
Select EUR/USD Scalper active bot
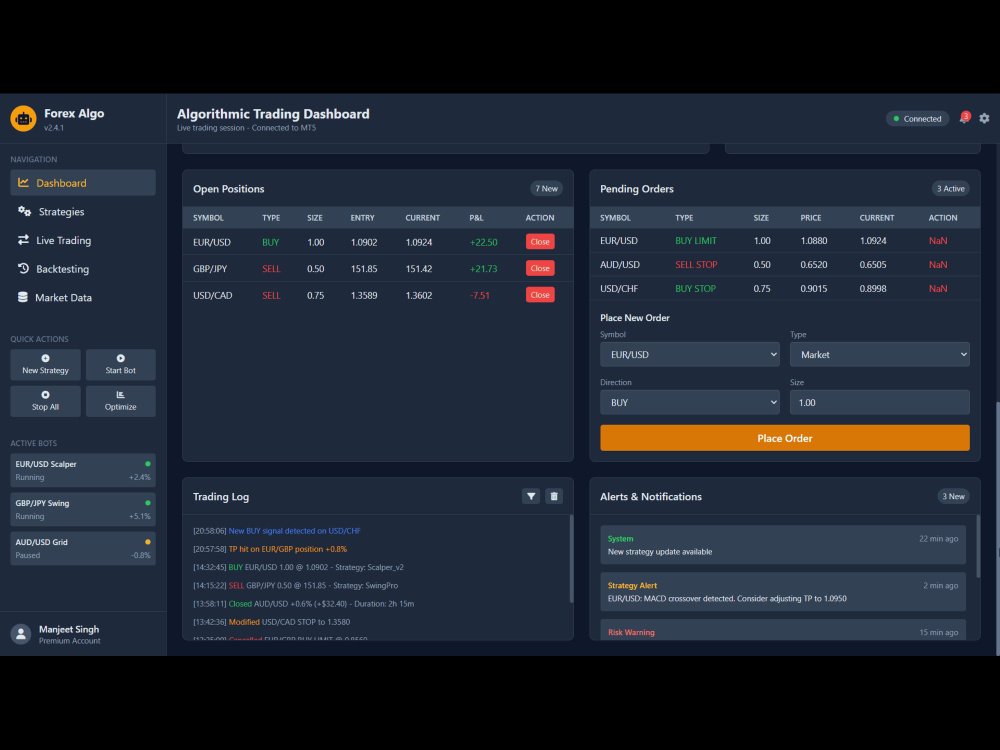tap(83, 471)
